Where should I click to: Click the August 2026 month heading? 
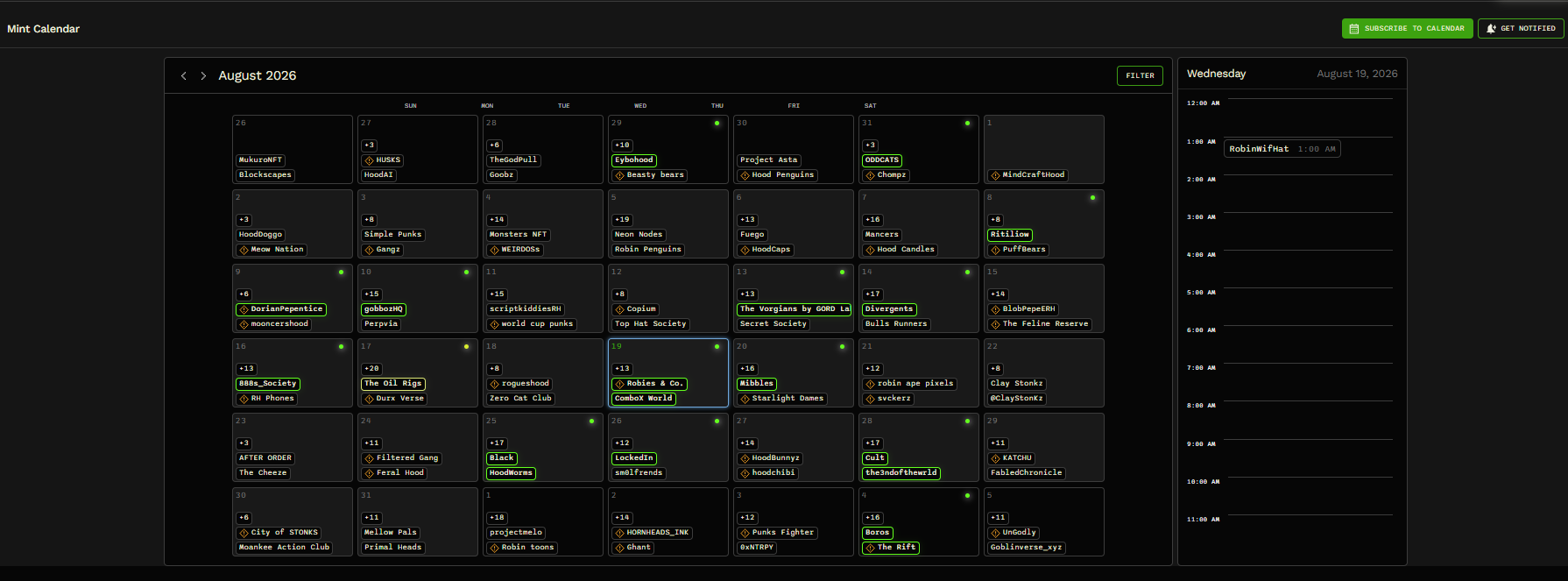point(258,76)
